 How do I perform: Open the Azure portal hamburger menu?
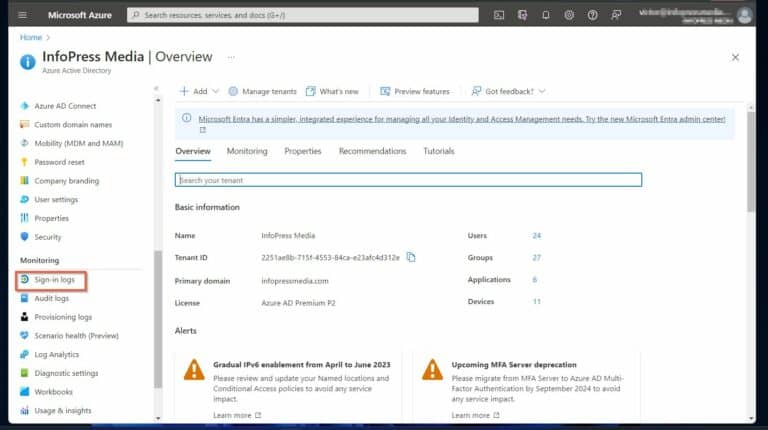[x=22, y=15]
